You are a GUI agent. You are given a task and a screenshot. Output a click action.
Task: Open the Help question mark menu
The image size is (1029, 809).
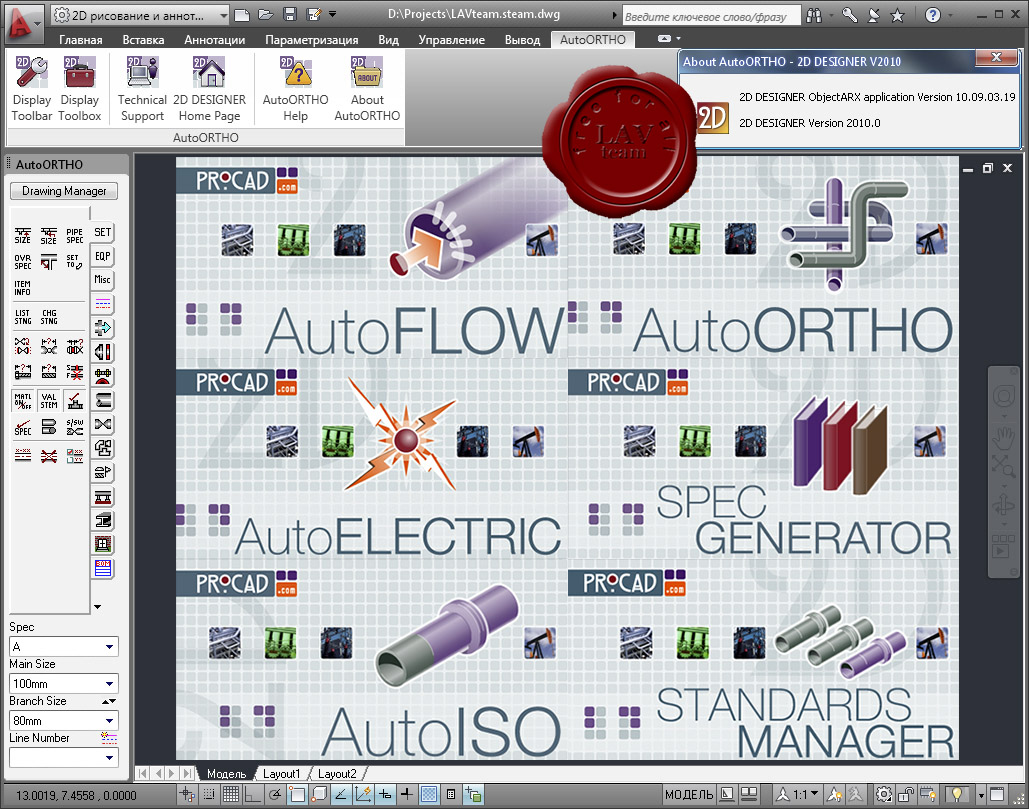pyautogui.click(x=933, y=15)
